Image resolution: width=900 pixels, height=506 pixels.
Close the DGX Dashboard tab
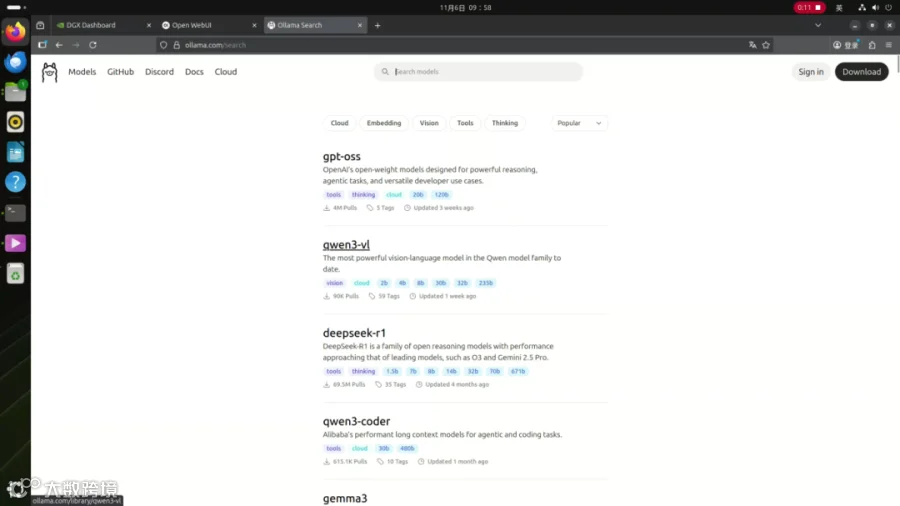(x=149, y=25)
